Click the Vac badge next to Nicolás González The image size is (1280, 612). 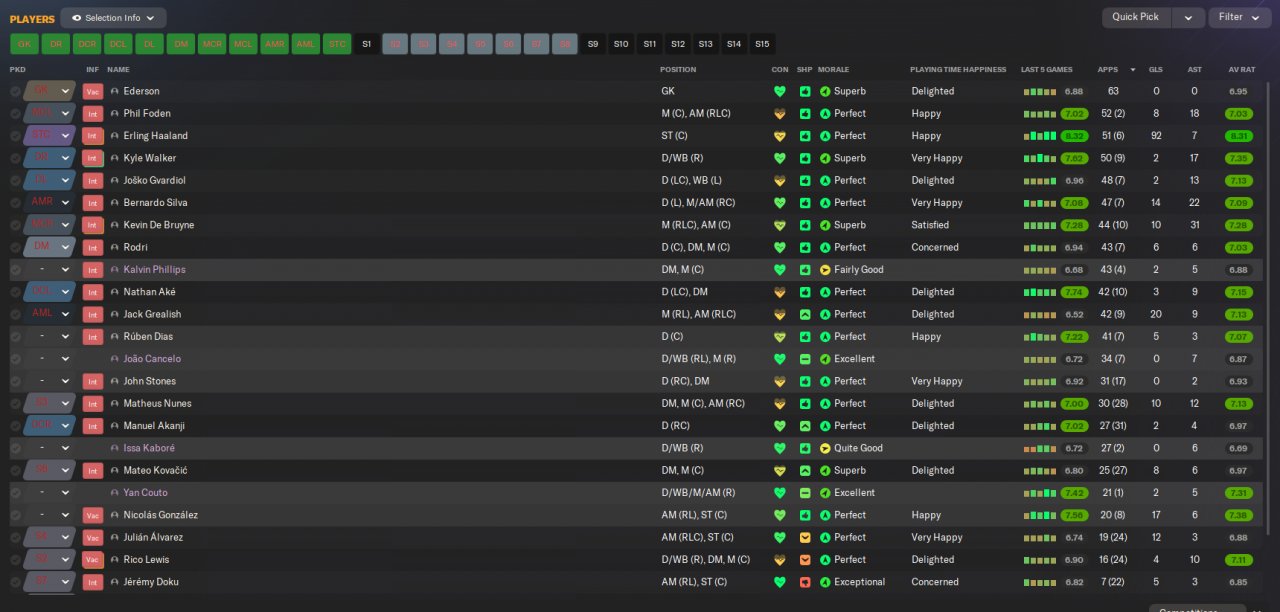tap(93, 515)
